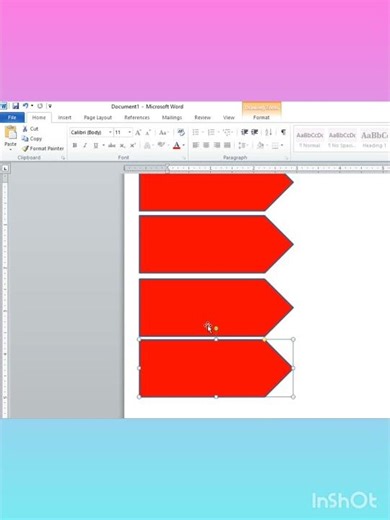
Task: Click the Line Spacing icon
Action: (241, 145)
